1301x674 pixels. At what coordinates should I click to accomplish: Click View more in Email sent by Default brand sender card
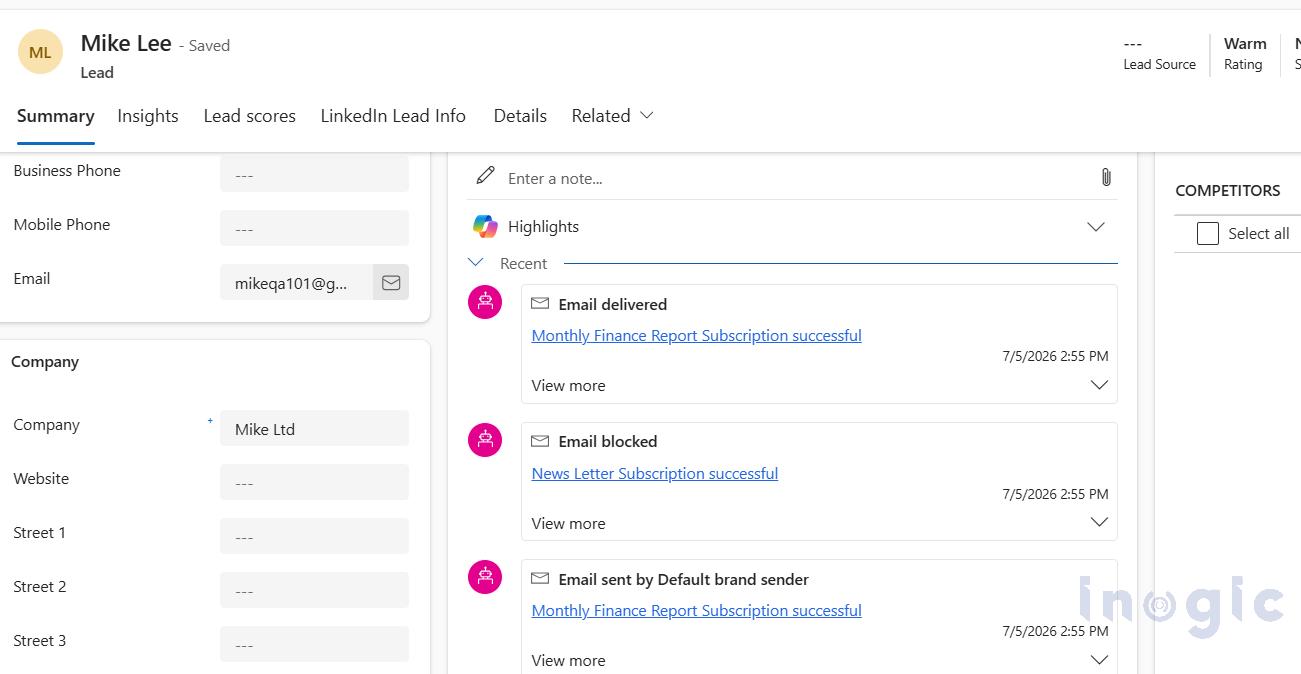point(568,661)
